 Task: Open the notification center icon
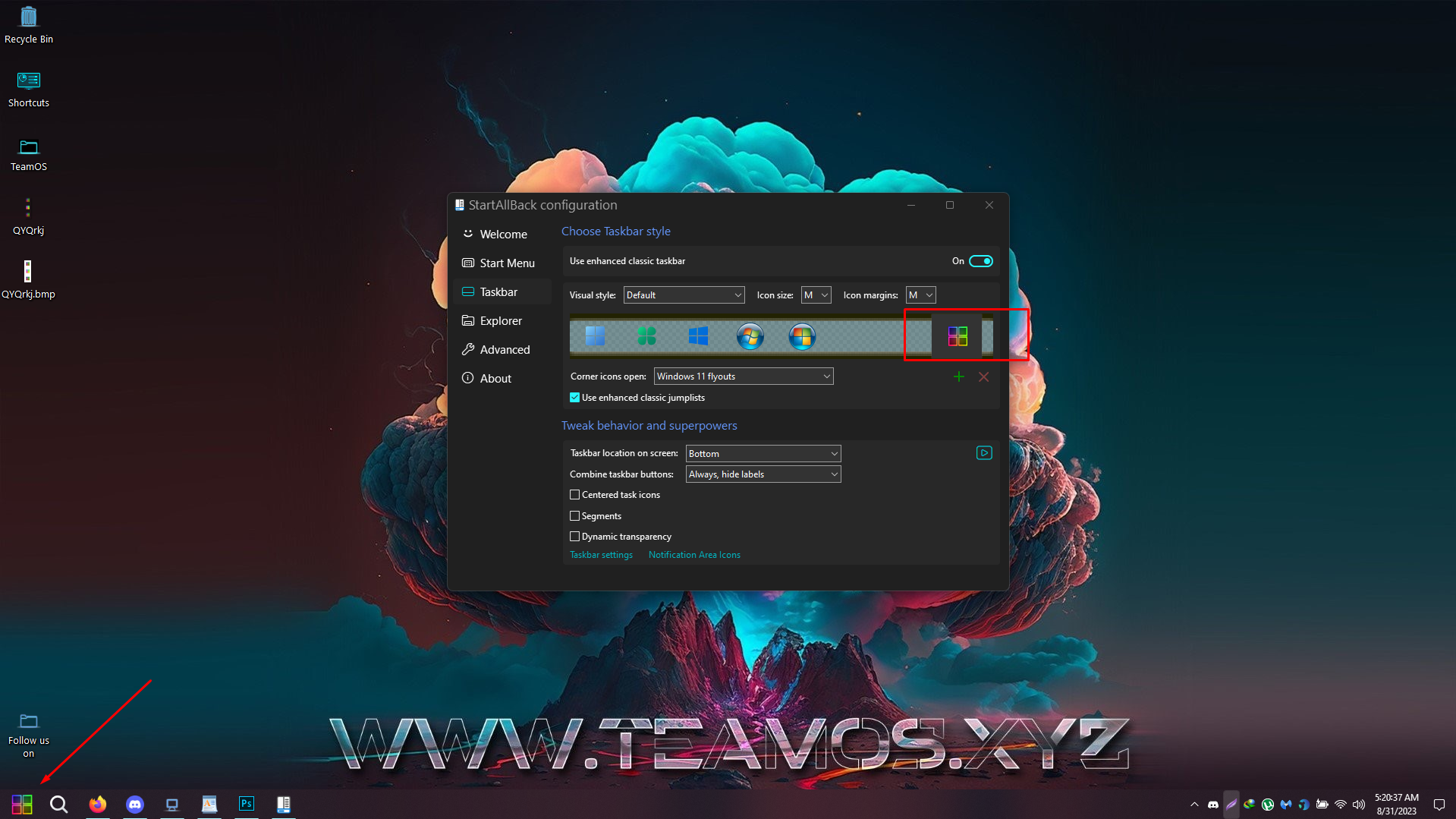(1439, 805)
